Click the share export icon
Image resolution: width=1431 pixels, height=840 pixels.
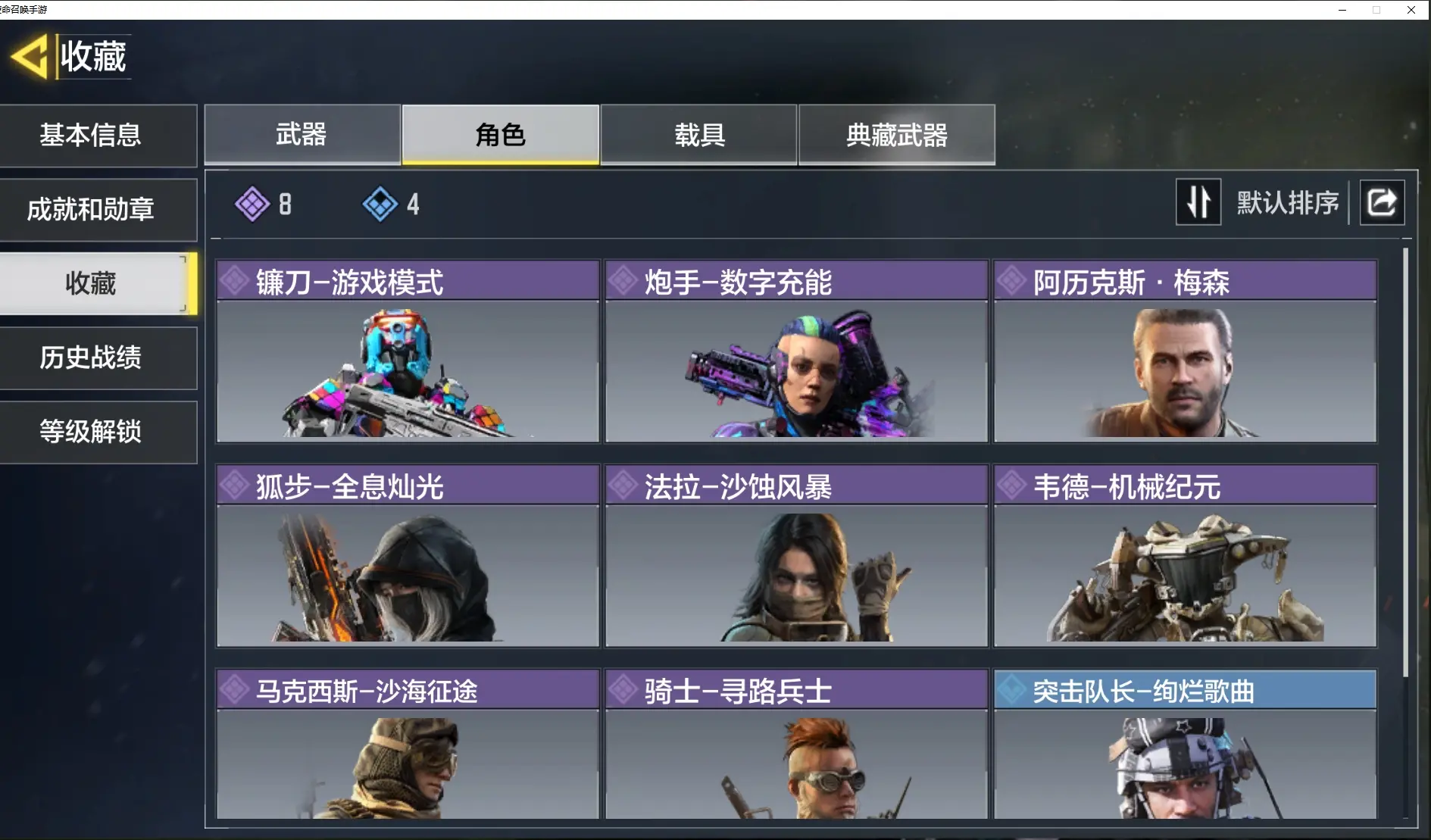pyautogui.click(x=1382, y=202)
